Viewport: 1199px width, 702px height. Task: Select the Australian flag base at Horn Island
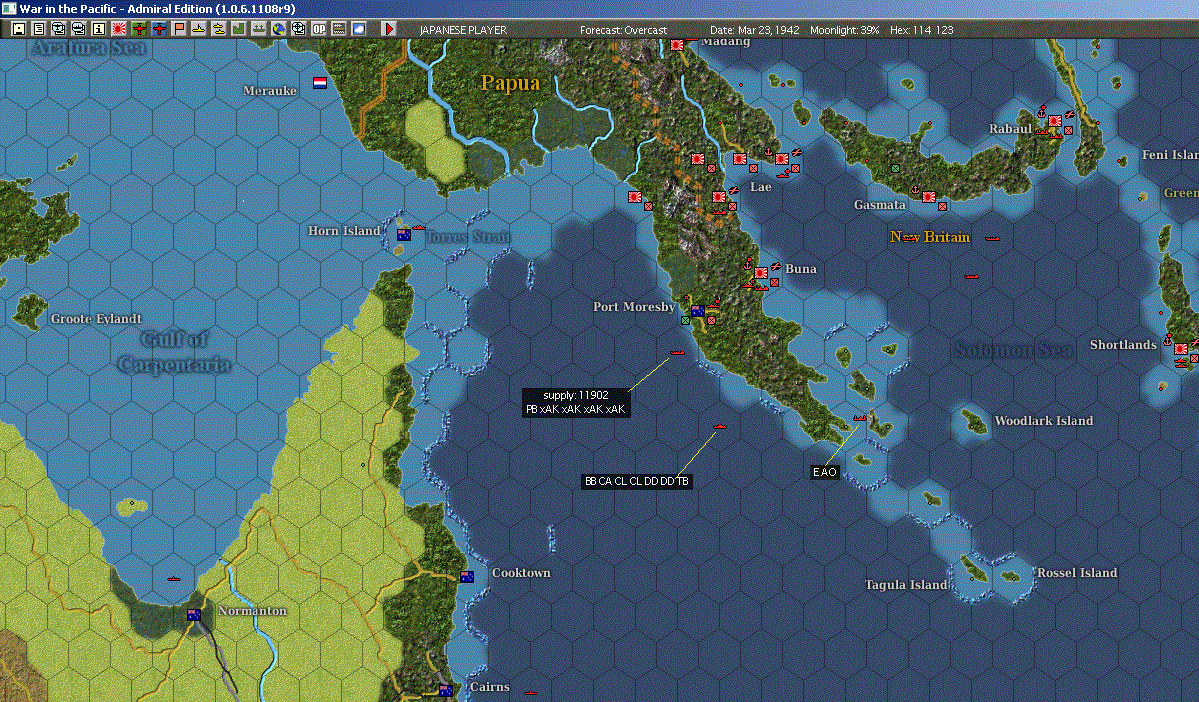click(x=404, y=235)
